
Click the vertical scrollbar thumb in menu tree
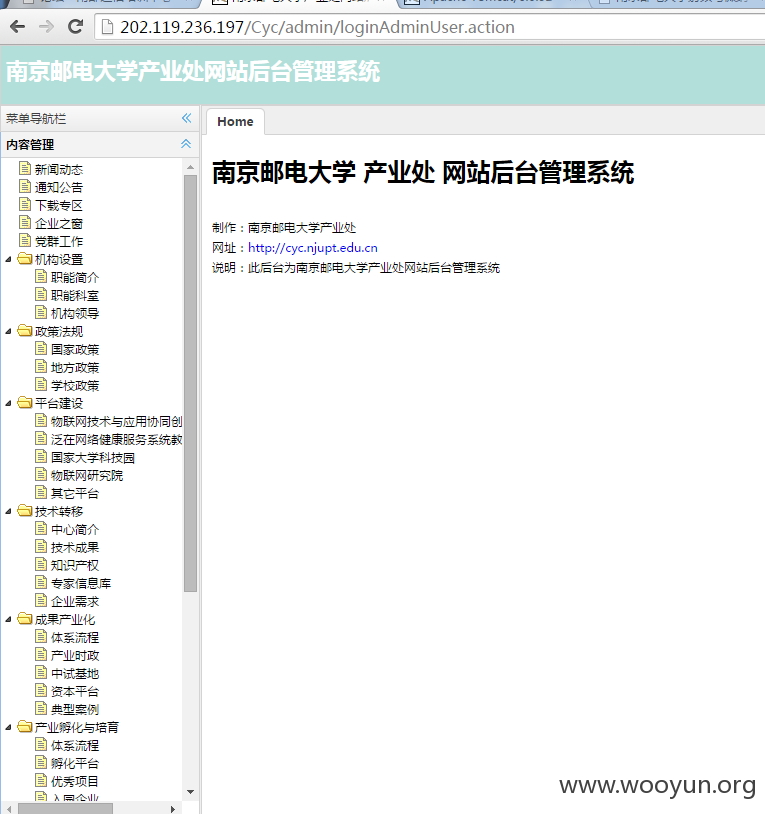[x=190, y=384]
